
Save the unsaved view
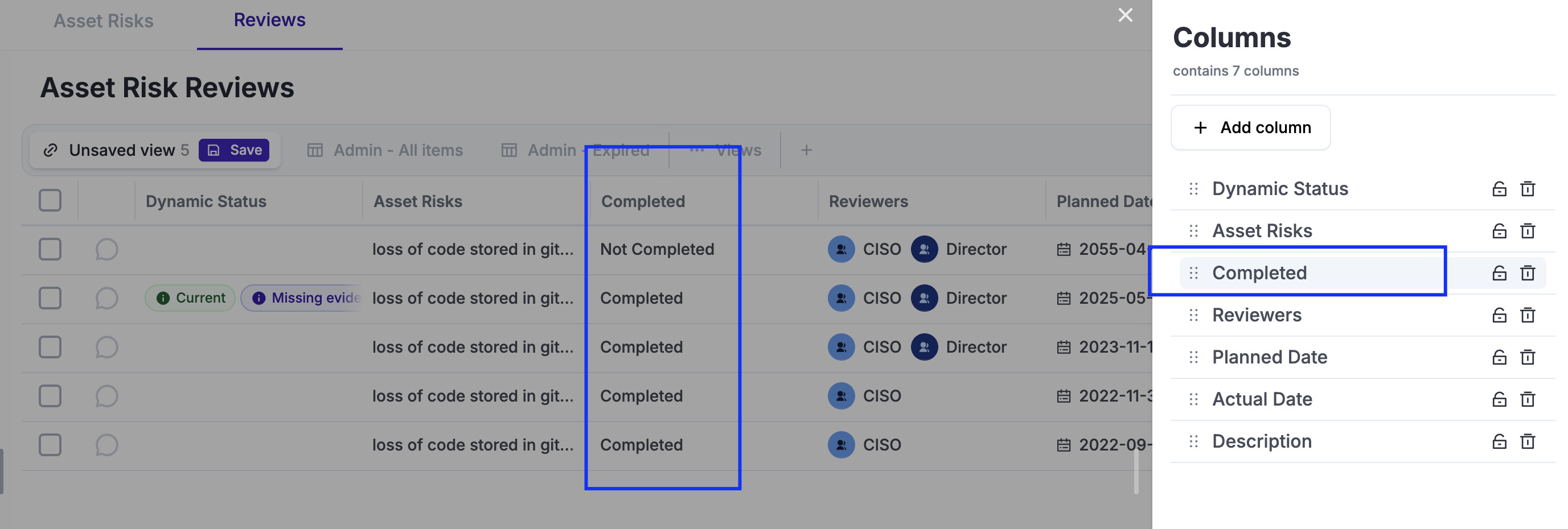234,150
